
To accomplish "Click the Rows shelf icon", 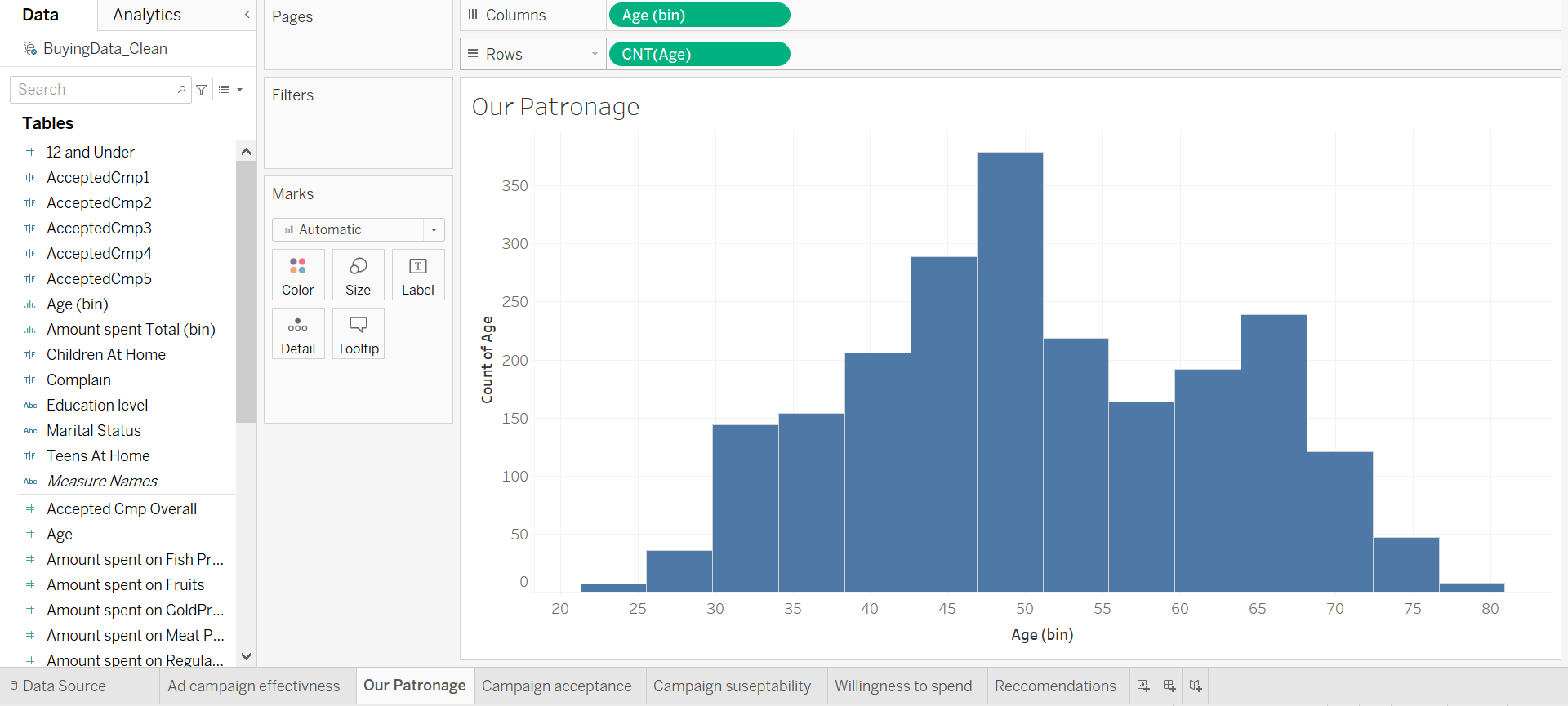I will point(473,54).
